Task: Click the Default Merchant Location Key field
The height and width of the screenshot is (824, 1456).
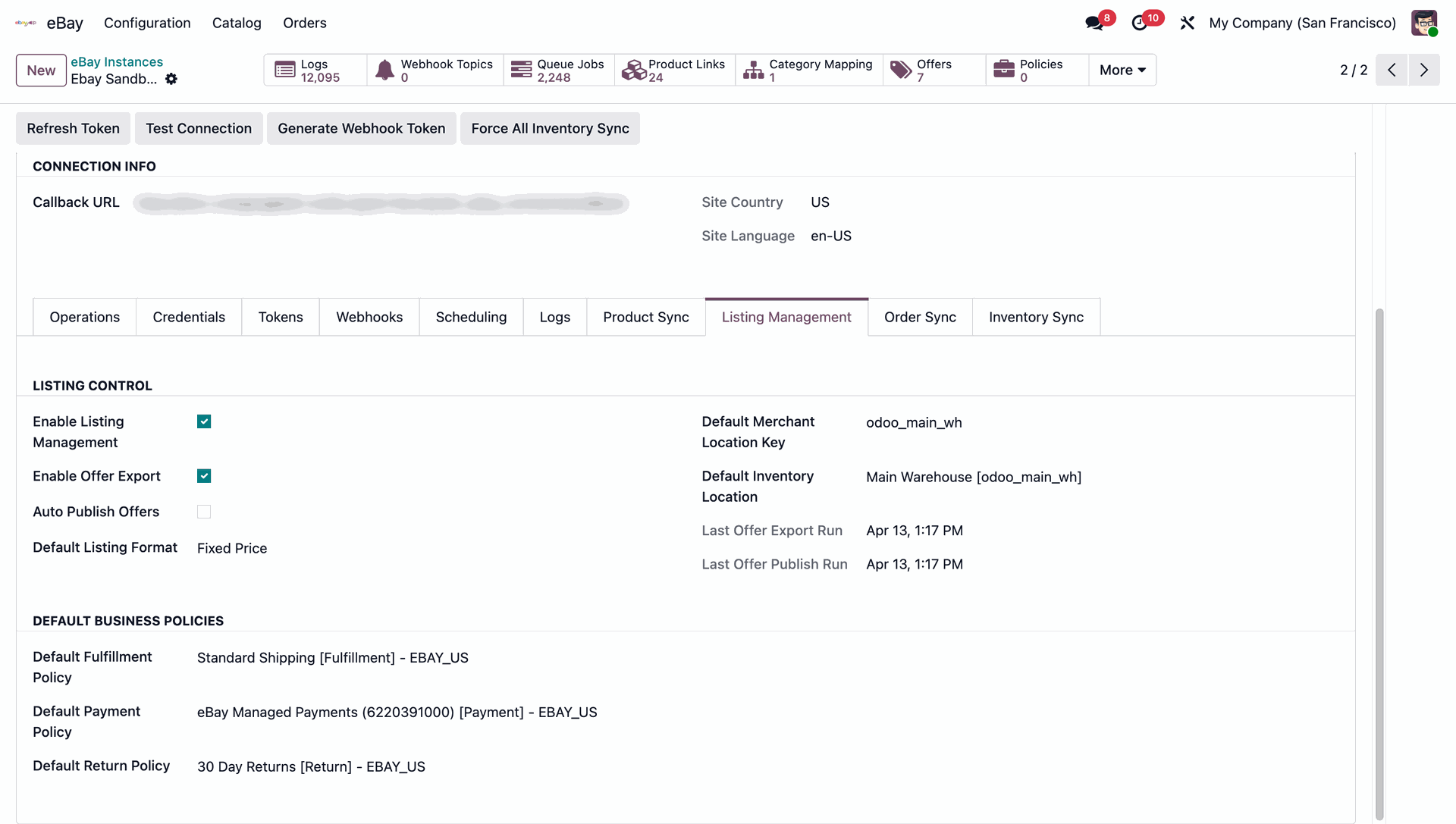Action: pyautogui.click(x=914, y=422)
